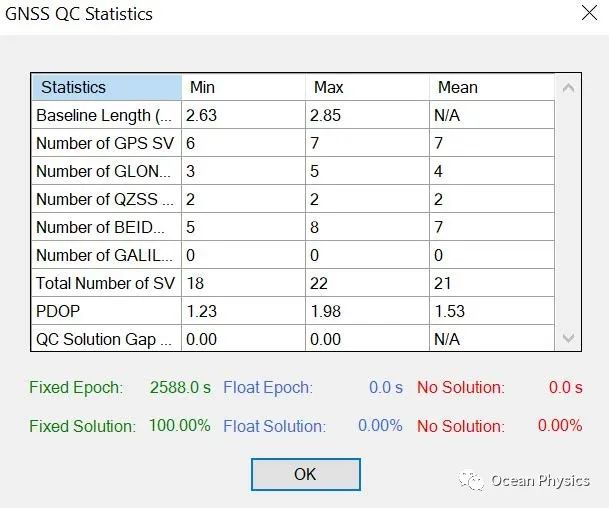
Task: Select the Baseline Length row
Action: [106, 115]
